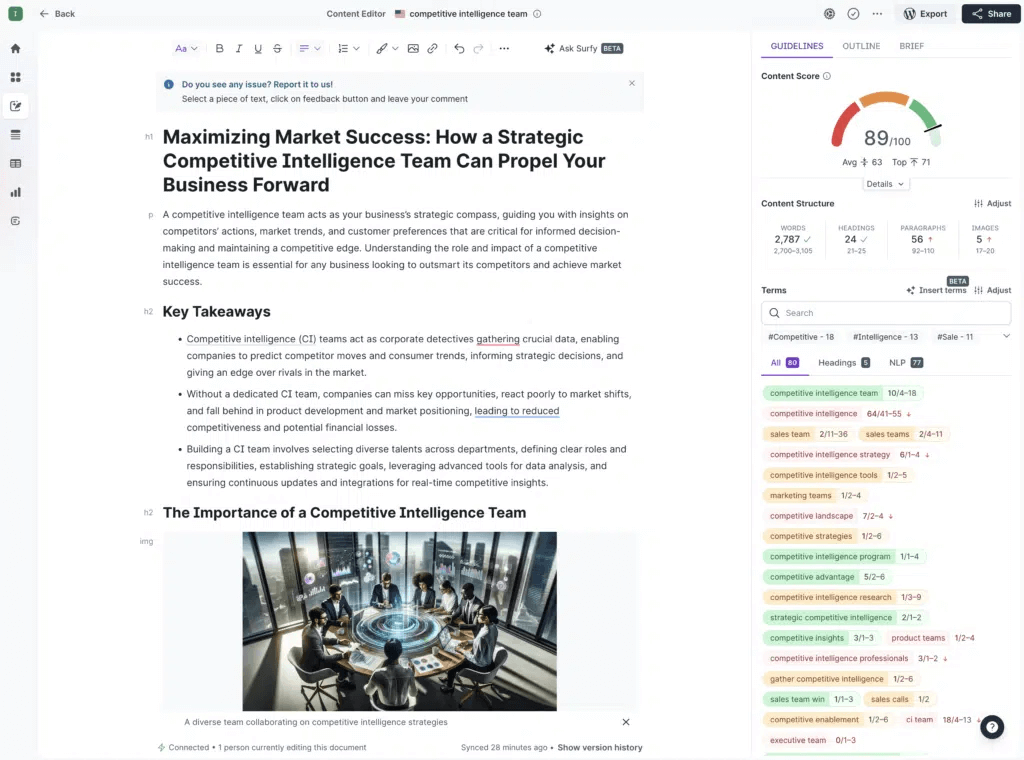1024x760 pixels.
Task: Click the Undo icon
Action: click(459, 48)
